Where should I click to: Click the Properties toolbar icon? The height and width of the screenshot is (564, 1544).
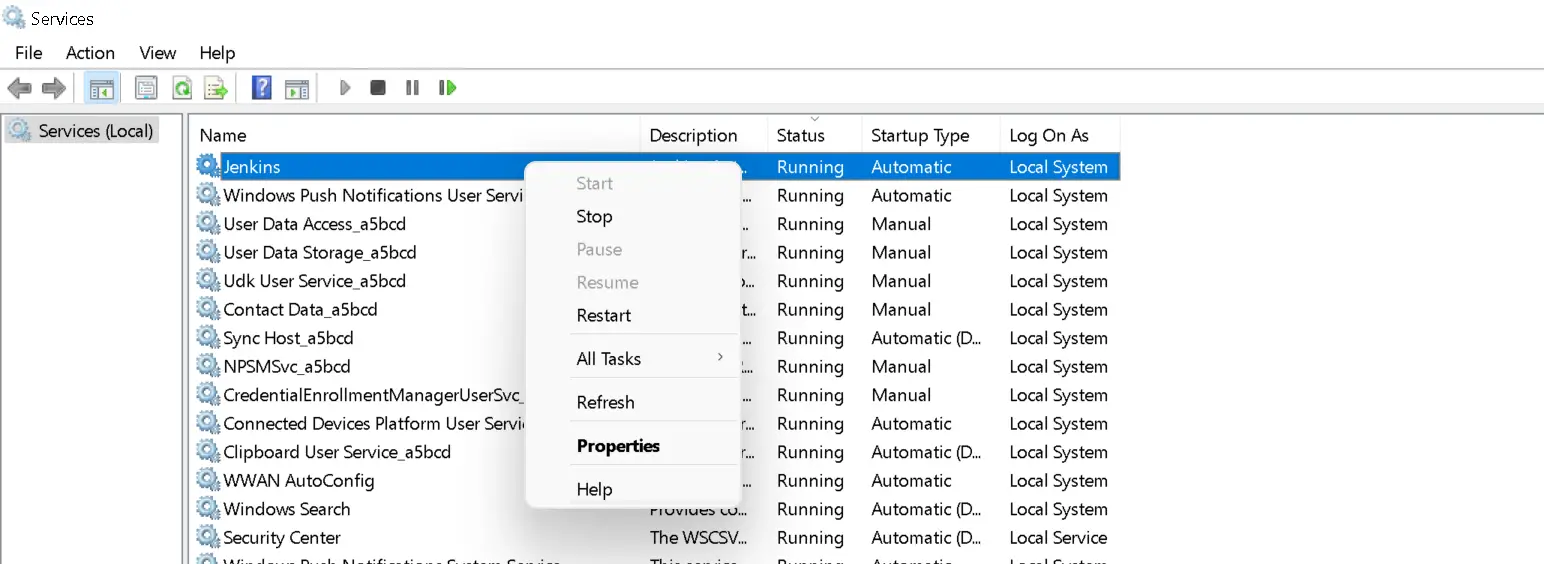tap(147, 88)
